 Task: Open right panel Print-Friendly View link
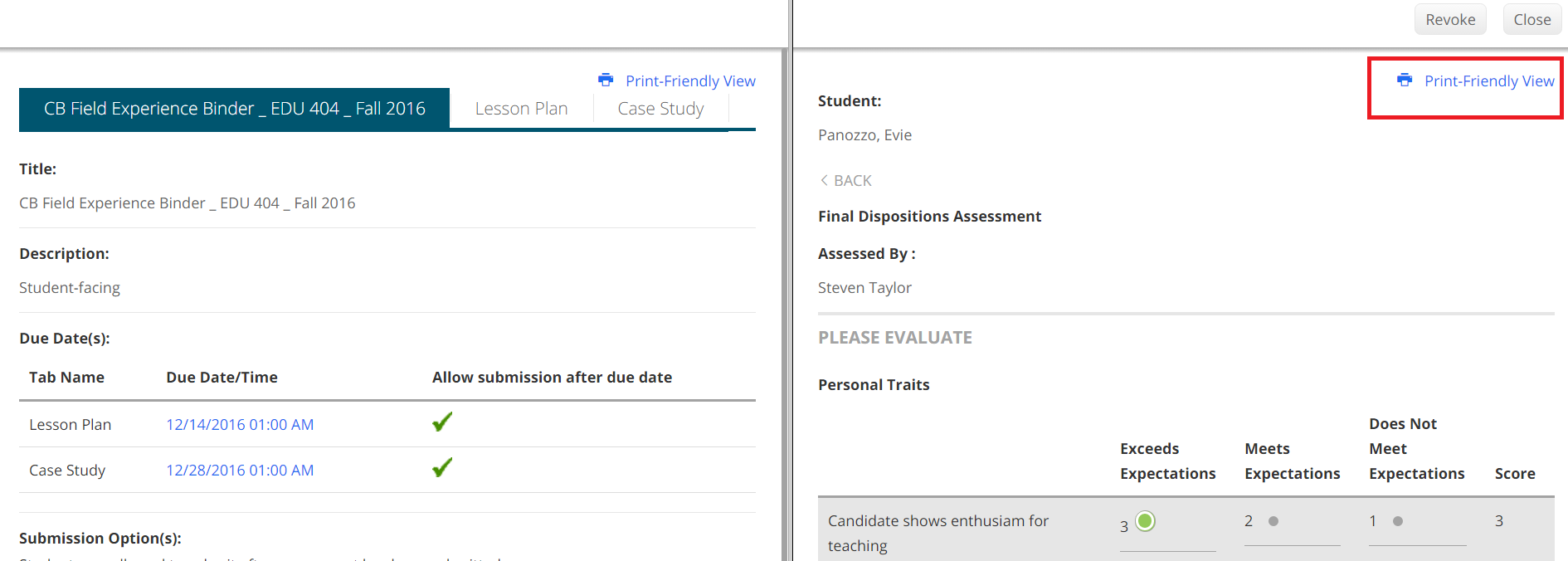[x=1489, y=80]
